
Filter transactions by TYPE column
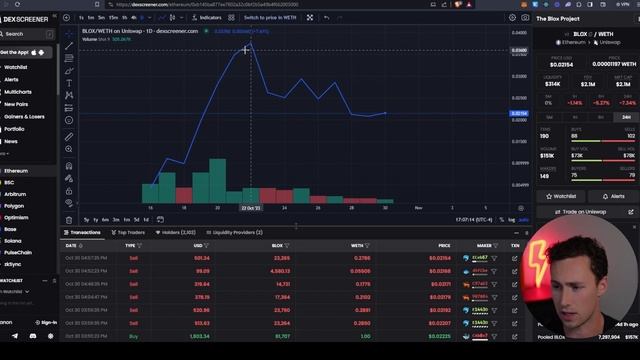coord(140,246)
